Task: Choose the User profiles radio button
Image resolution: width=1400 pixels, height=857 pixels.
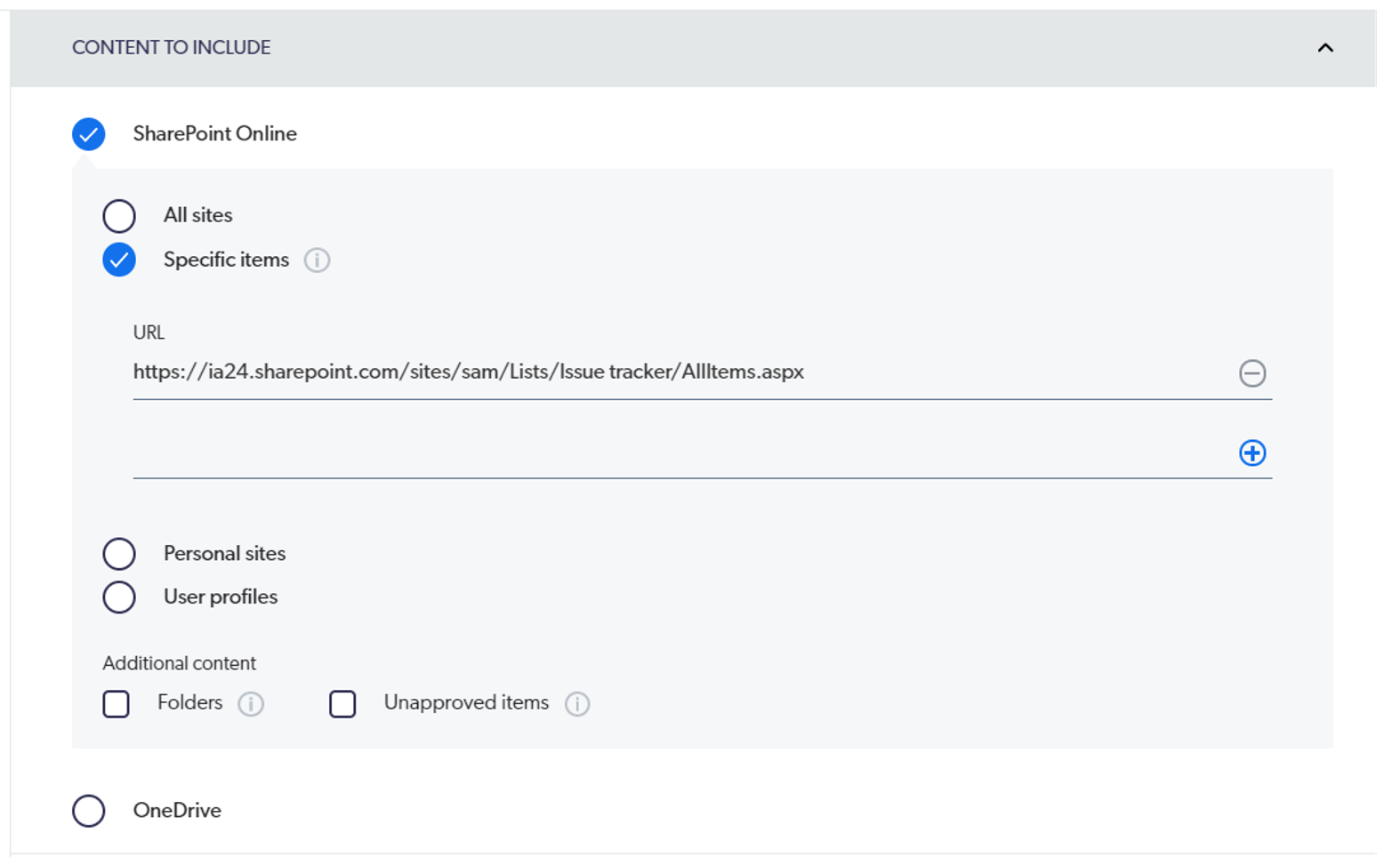Action: 119,597
